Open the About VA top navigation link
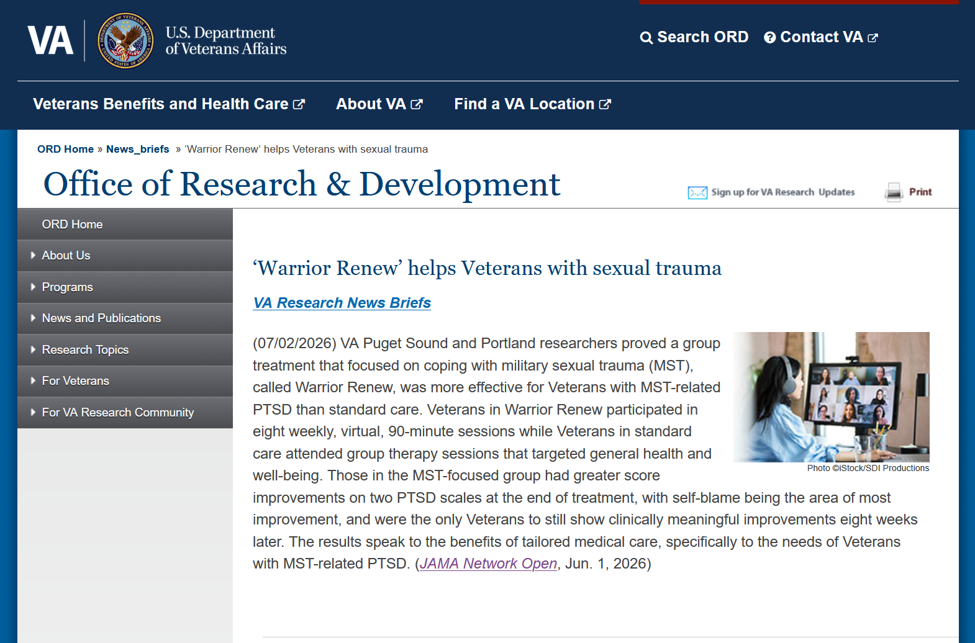This screenshot has width=975, height=643. click(379, 104)
